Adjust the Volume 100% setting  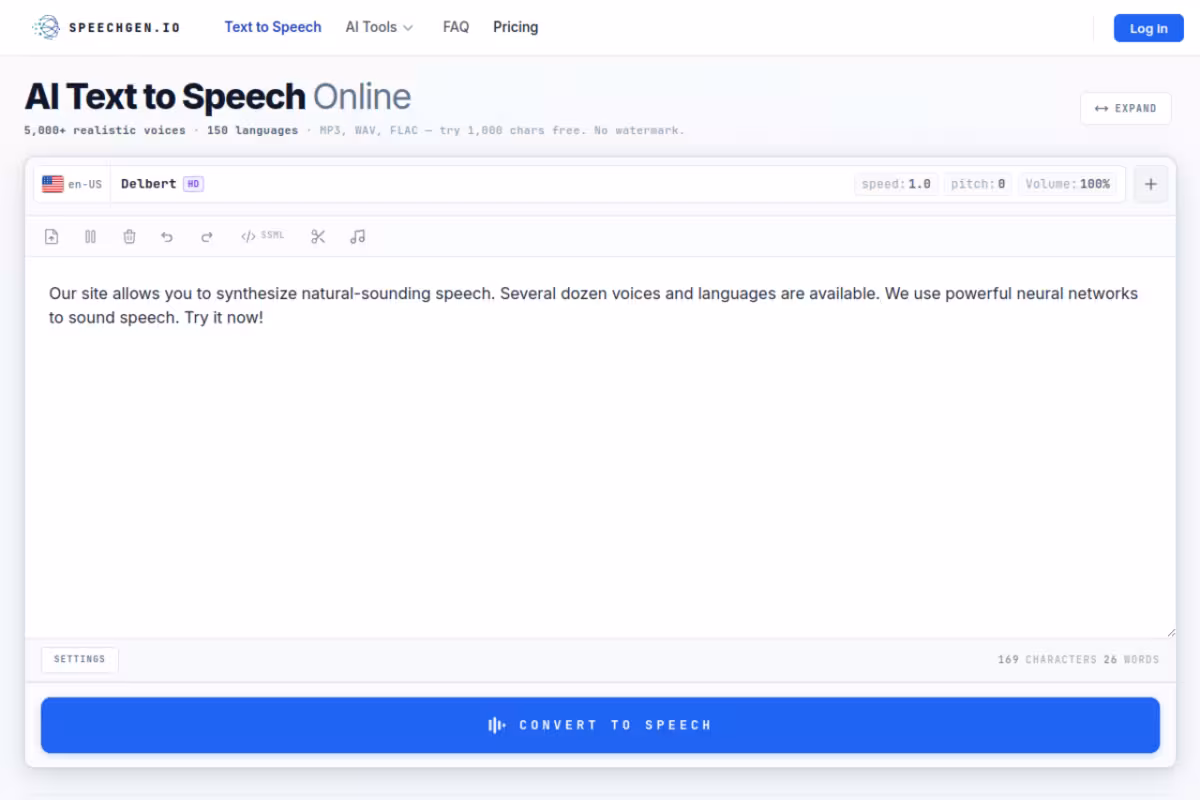[x=1067, y=184]
